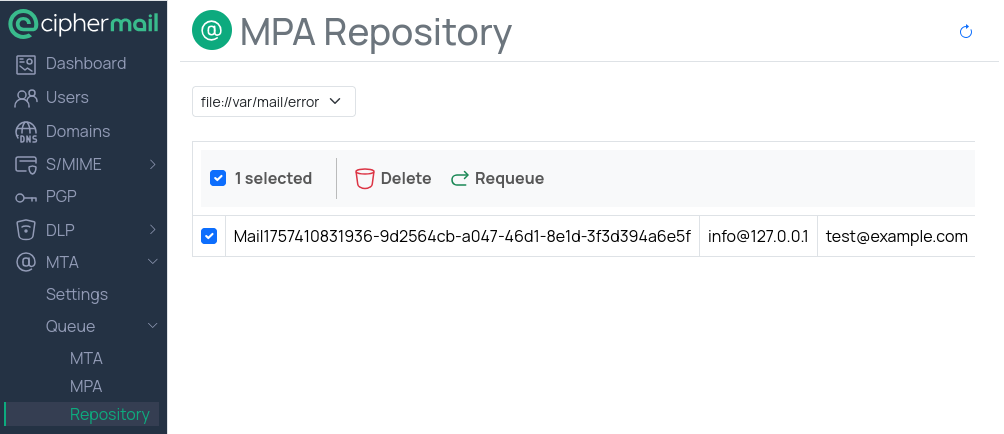Deselect the Mail1757410831936 row checkbox
Screen dimensions: 1004x434
209,236
